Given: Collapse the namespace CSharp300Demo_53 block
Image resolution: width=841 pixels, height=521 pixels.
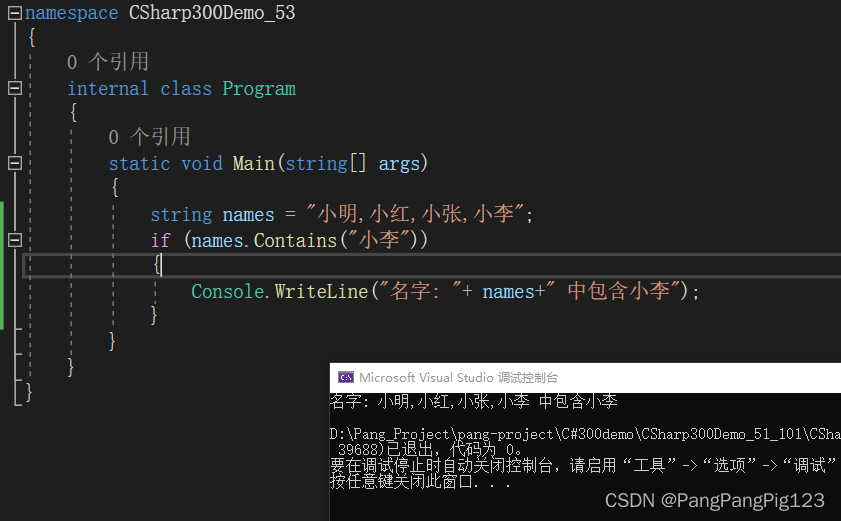Looking at the screenshot, I should point(14,13).
